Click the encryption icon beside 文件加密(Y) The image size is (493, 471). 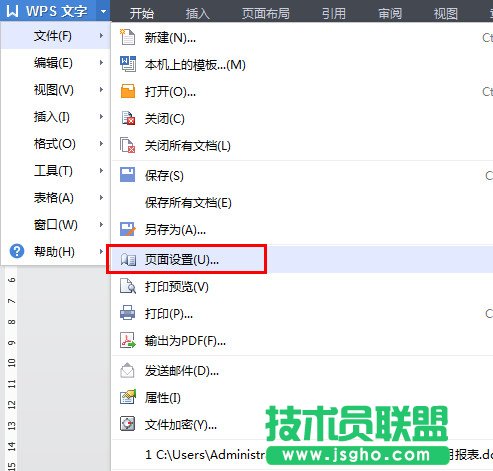(128, 424)
